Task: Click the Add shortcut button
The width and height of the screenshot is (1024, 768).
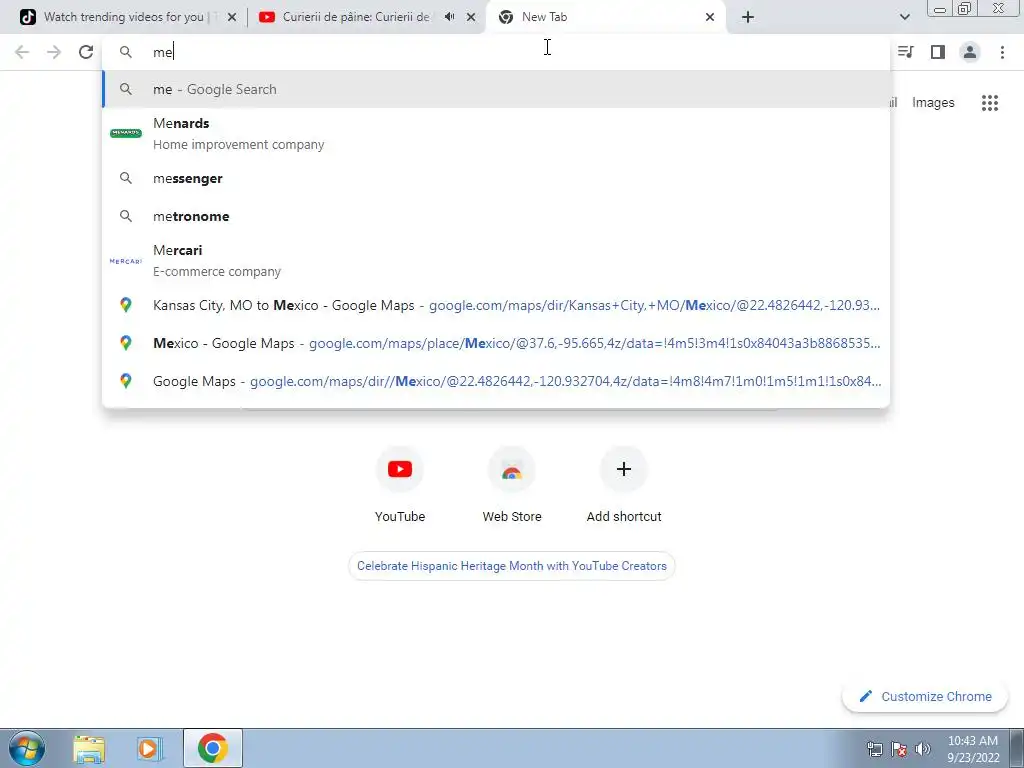Action: point(624,485)
